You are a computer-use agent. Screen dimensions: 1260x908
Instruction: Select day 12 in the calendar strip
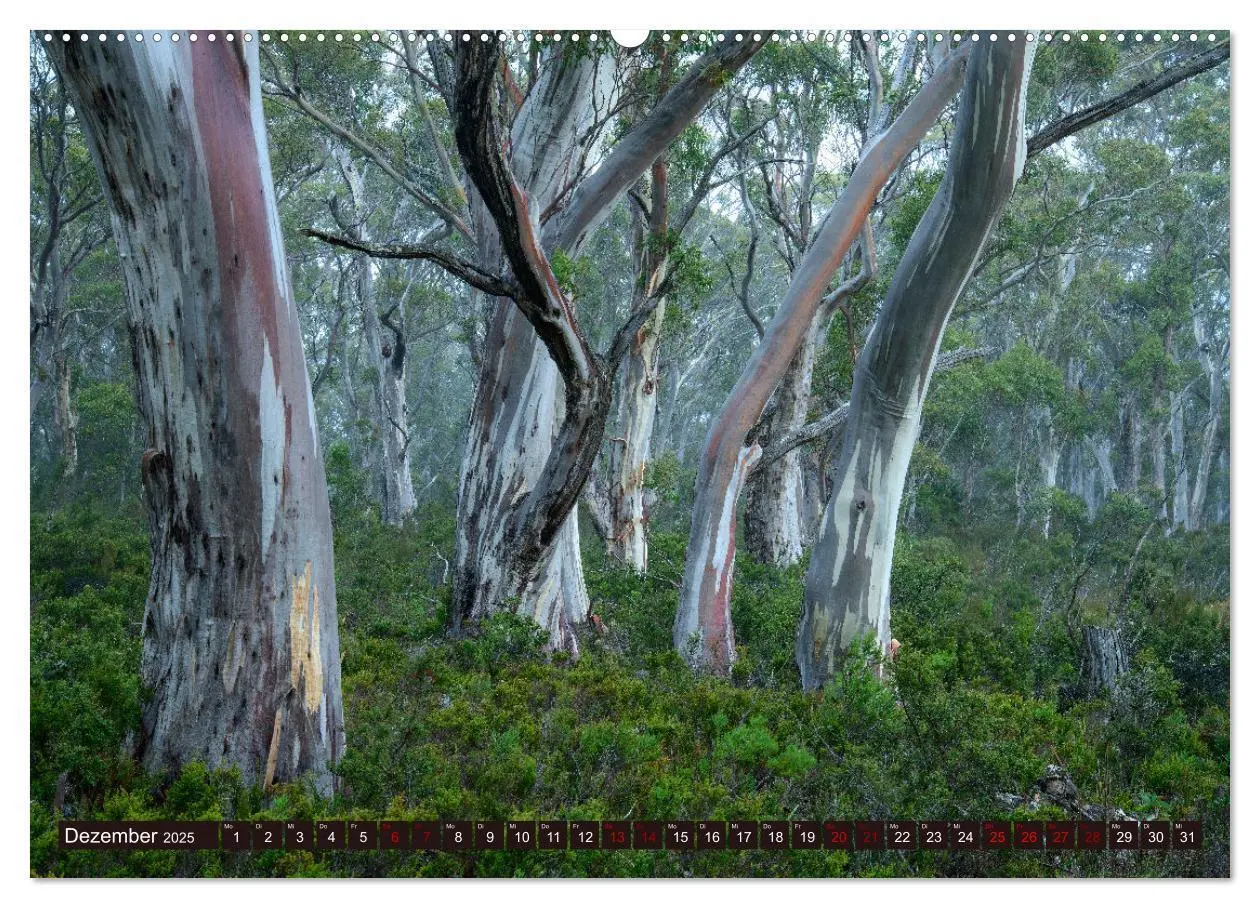584,836
